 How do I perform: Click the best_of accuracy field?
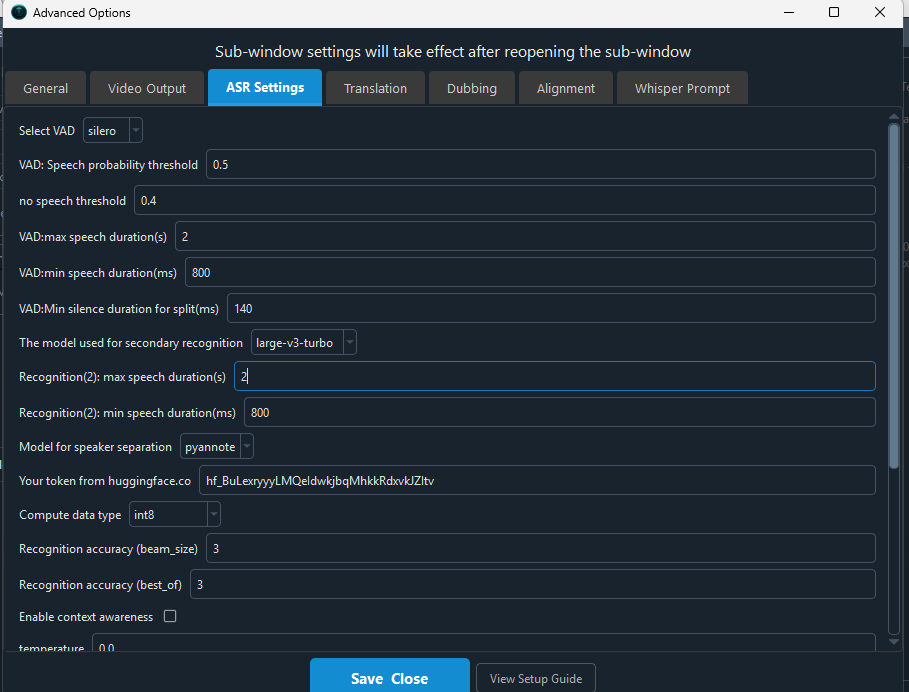(x=533, y=584)
